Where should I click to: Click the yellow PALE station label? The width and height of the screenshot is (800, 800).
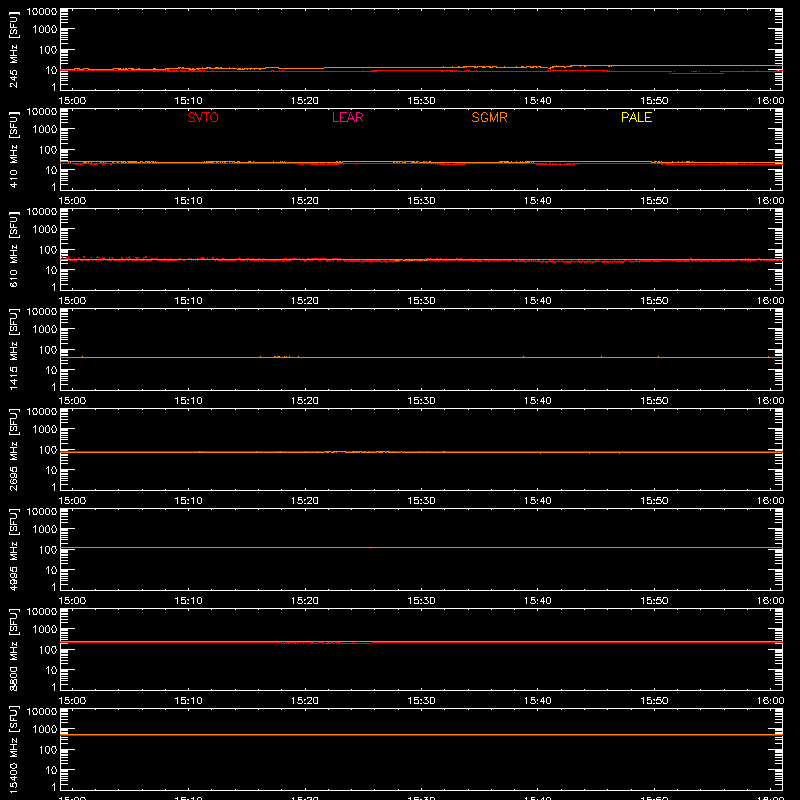(x=636, y=117)
